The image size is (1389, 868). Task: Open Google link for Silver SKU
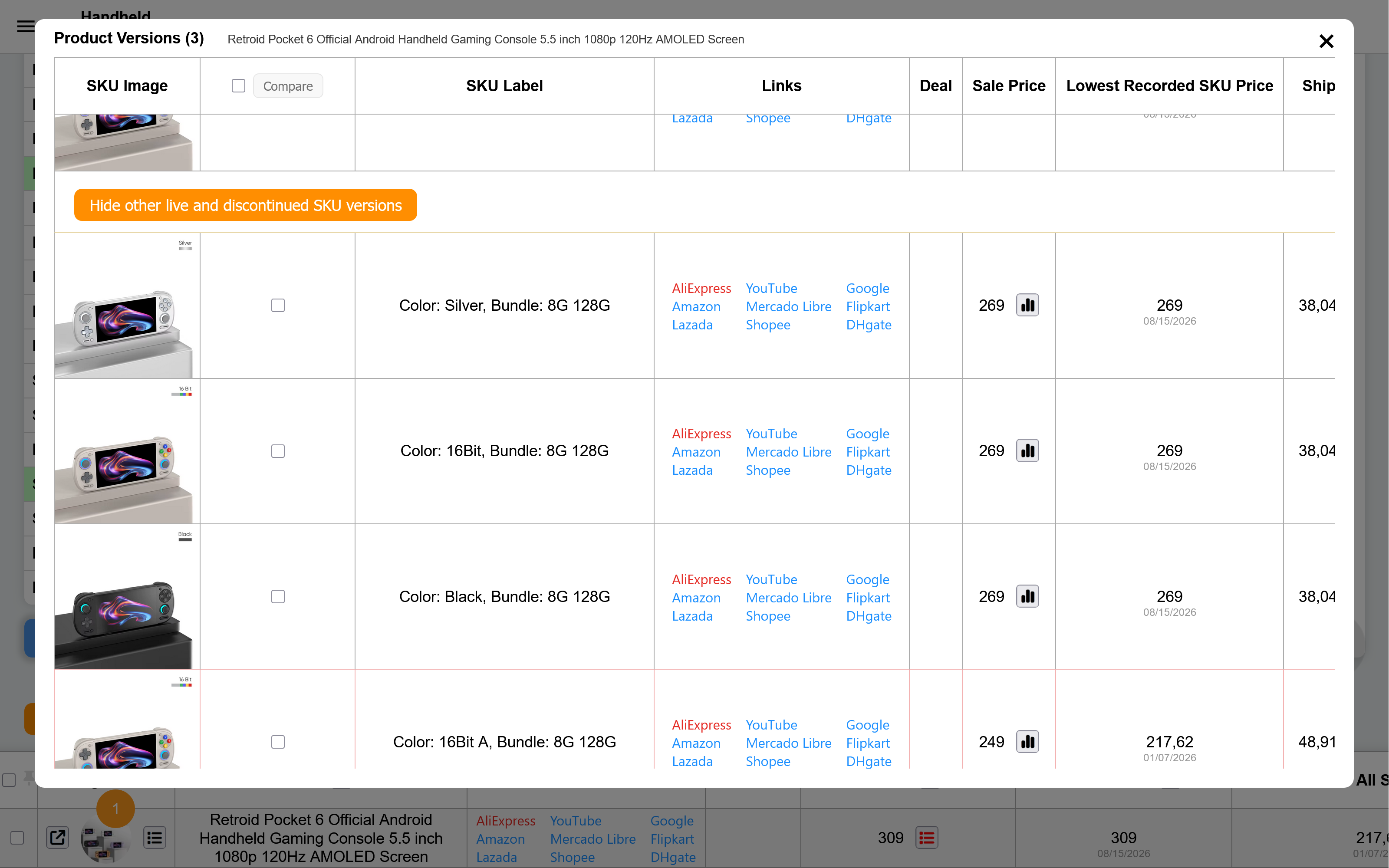click(868, 288)
